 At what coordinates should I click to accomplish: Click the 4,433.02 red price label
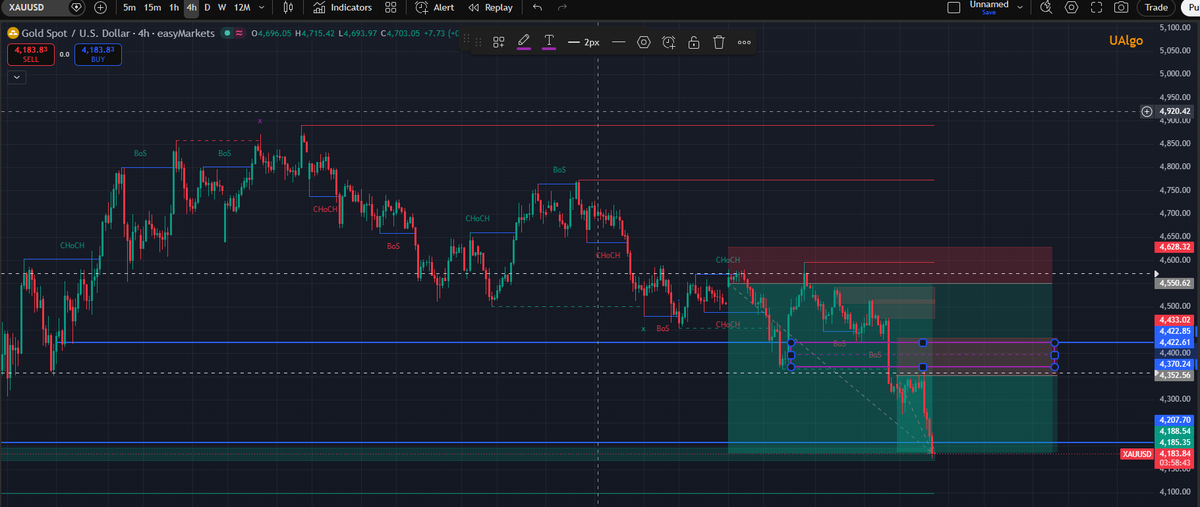pos(1174,320)
